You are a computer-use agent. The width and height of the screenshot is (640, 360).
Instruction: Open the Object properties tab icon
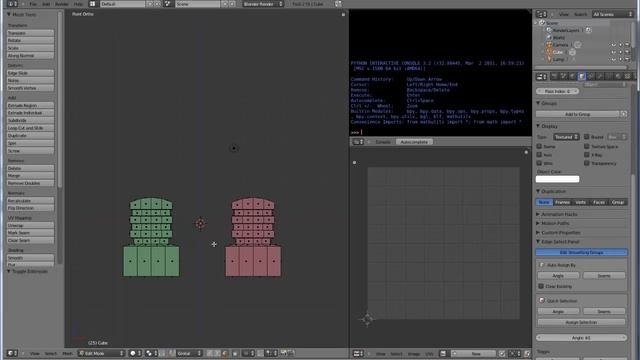click(582, 76)
